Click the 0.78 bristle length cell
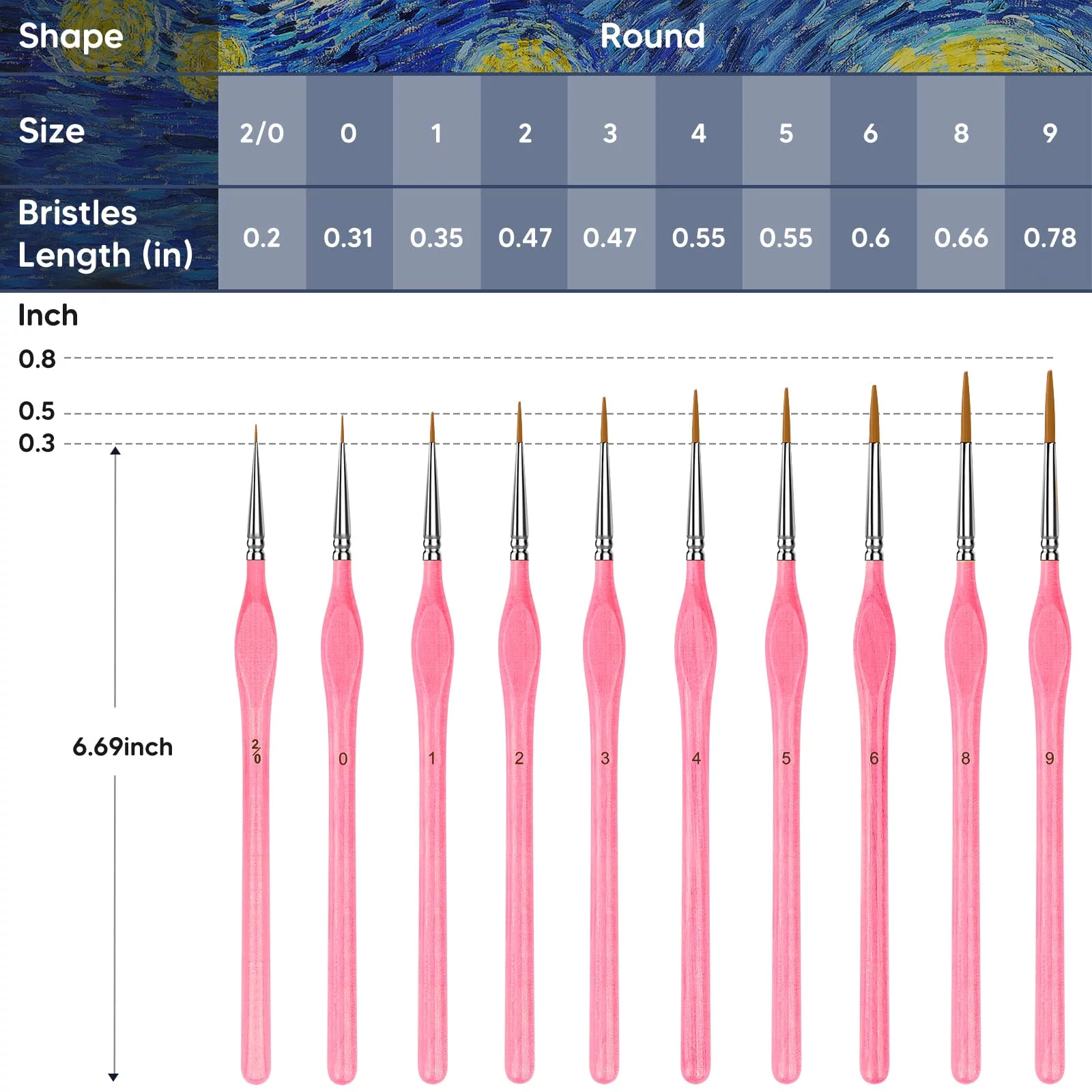Image resolution: width=1092 pixels, height=1092 pixels. (x=1049, y=238)
